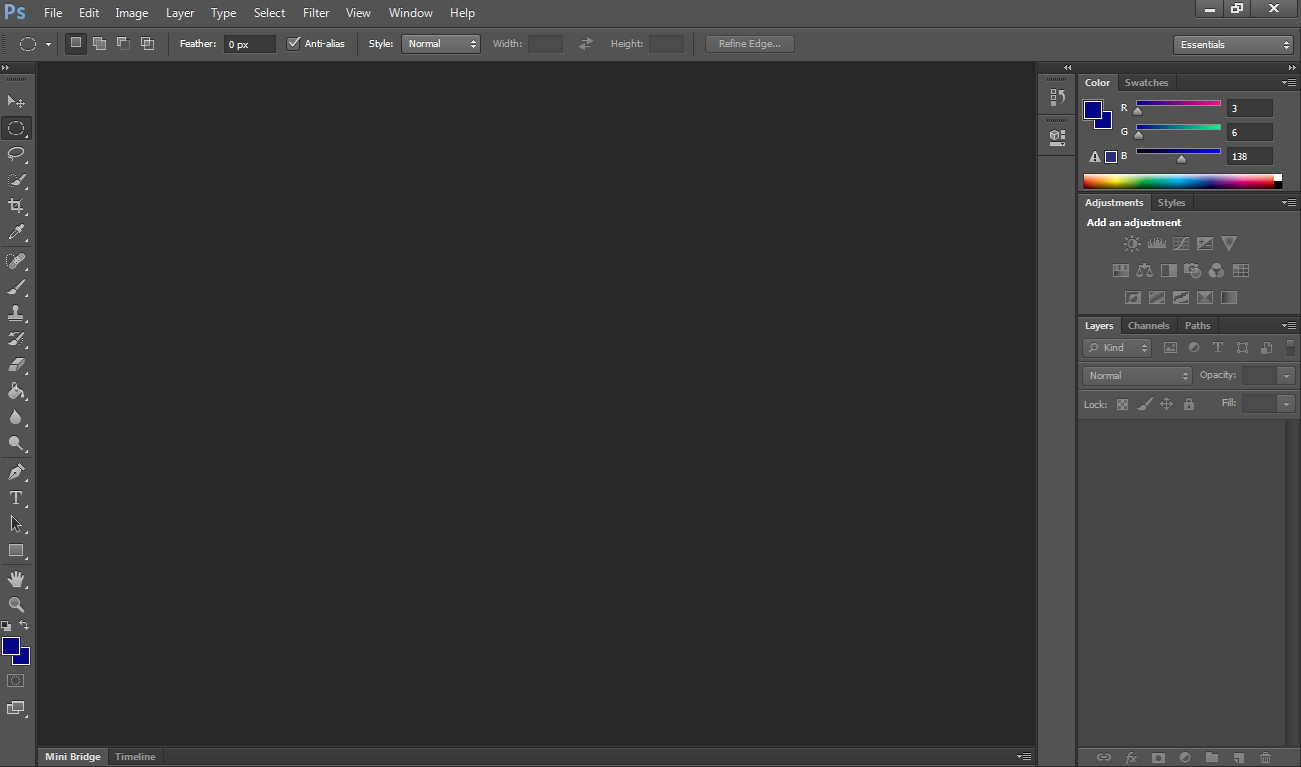Switch to the Swatches panel
This screenshot has width=1301, height=767.
tap(1146, 82)
